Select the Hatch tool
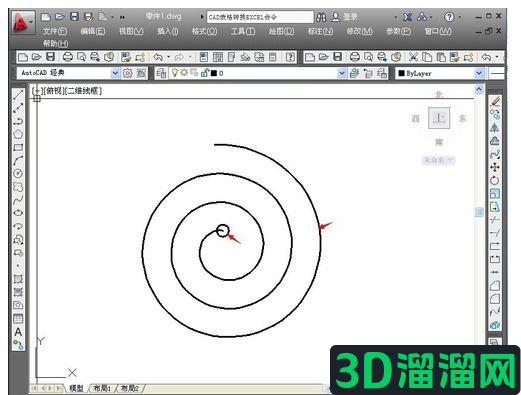Viewport: 521px width, 395px height. coord(18,279)
